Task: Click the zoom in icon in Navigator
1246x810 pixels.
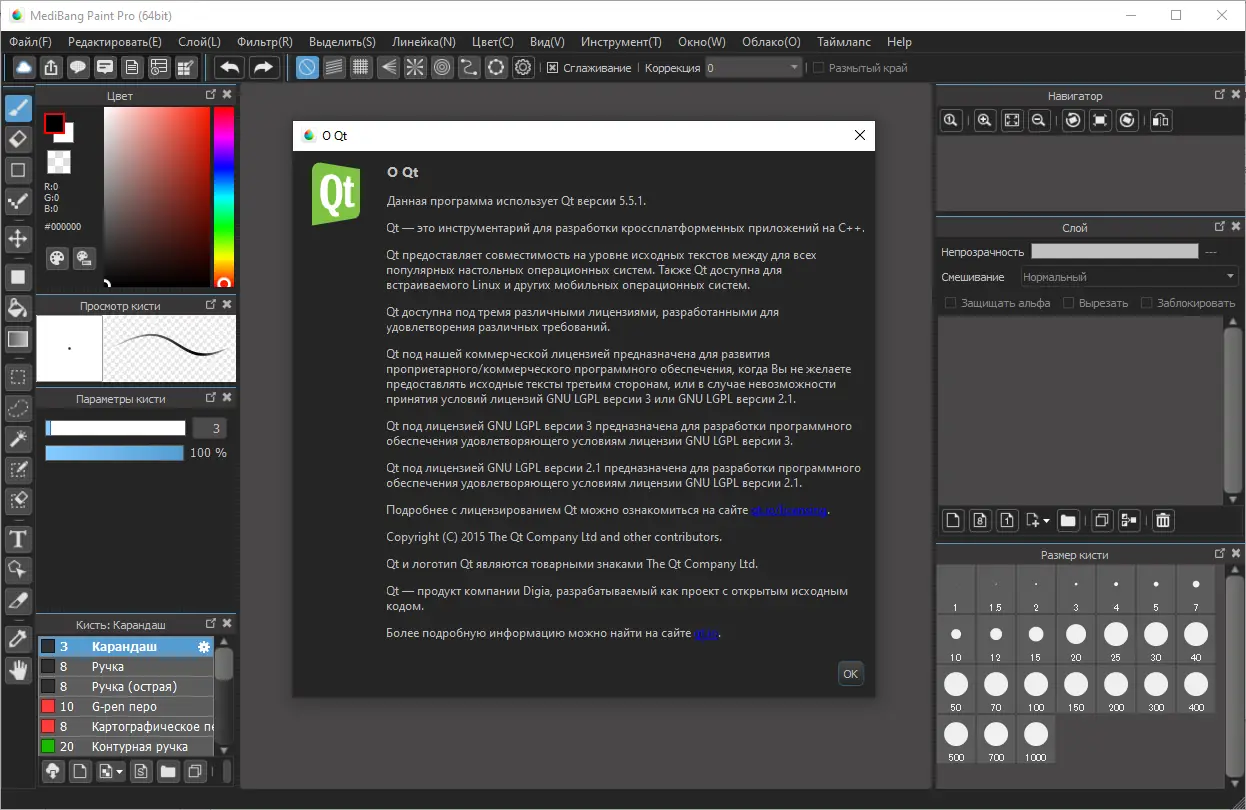Action: (984, 120)
